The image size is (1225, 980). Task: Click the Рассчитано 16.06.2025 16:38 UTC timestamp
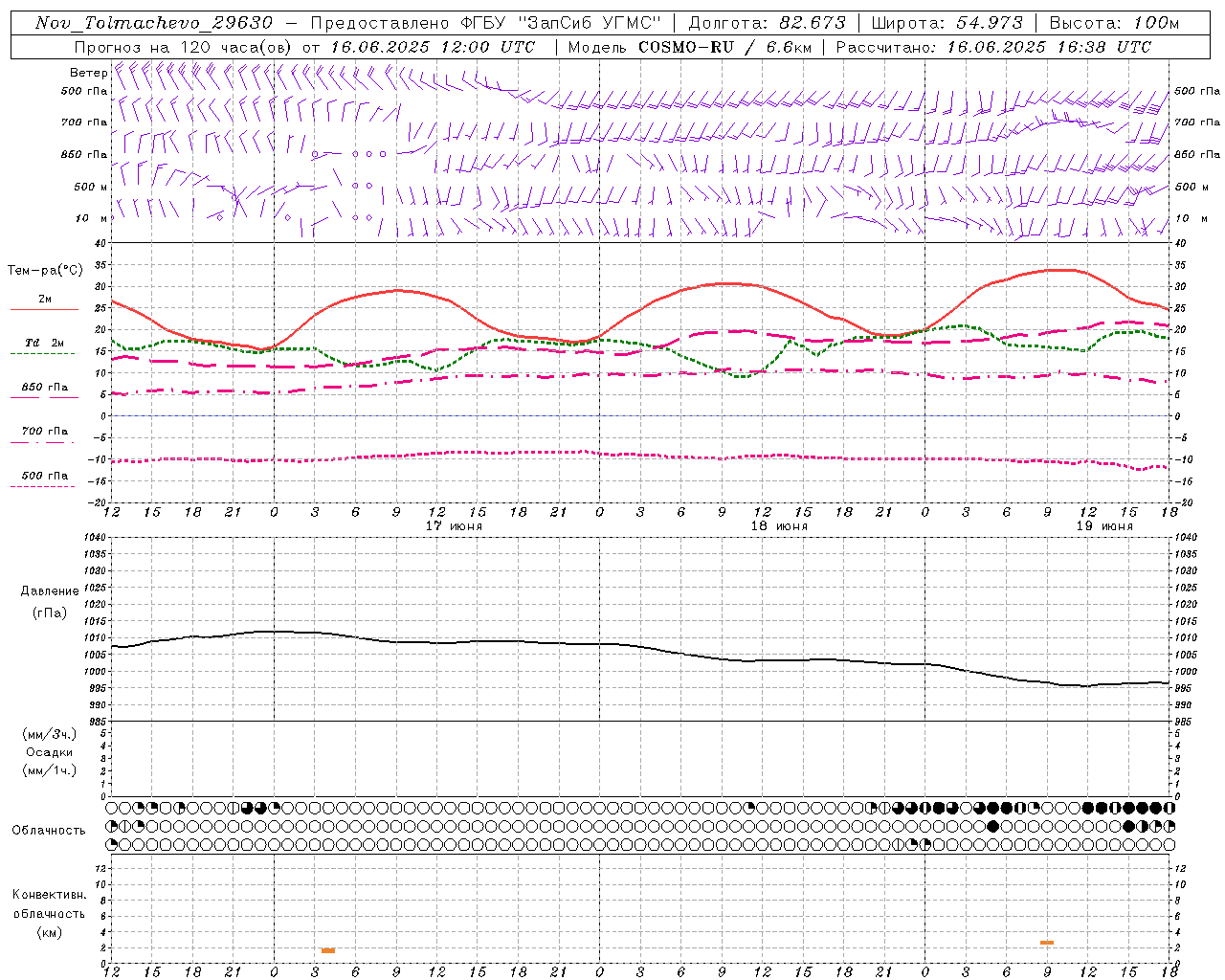tap(1049, 47)
